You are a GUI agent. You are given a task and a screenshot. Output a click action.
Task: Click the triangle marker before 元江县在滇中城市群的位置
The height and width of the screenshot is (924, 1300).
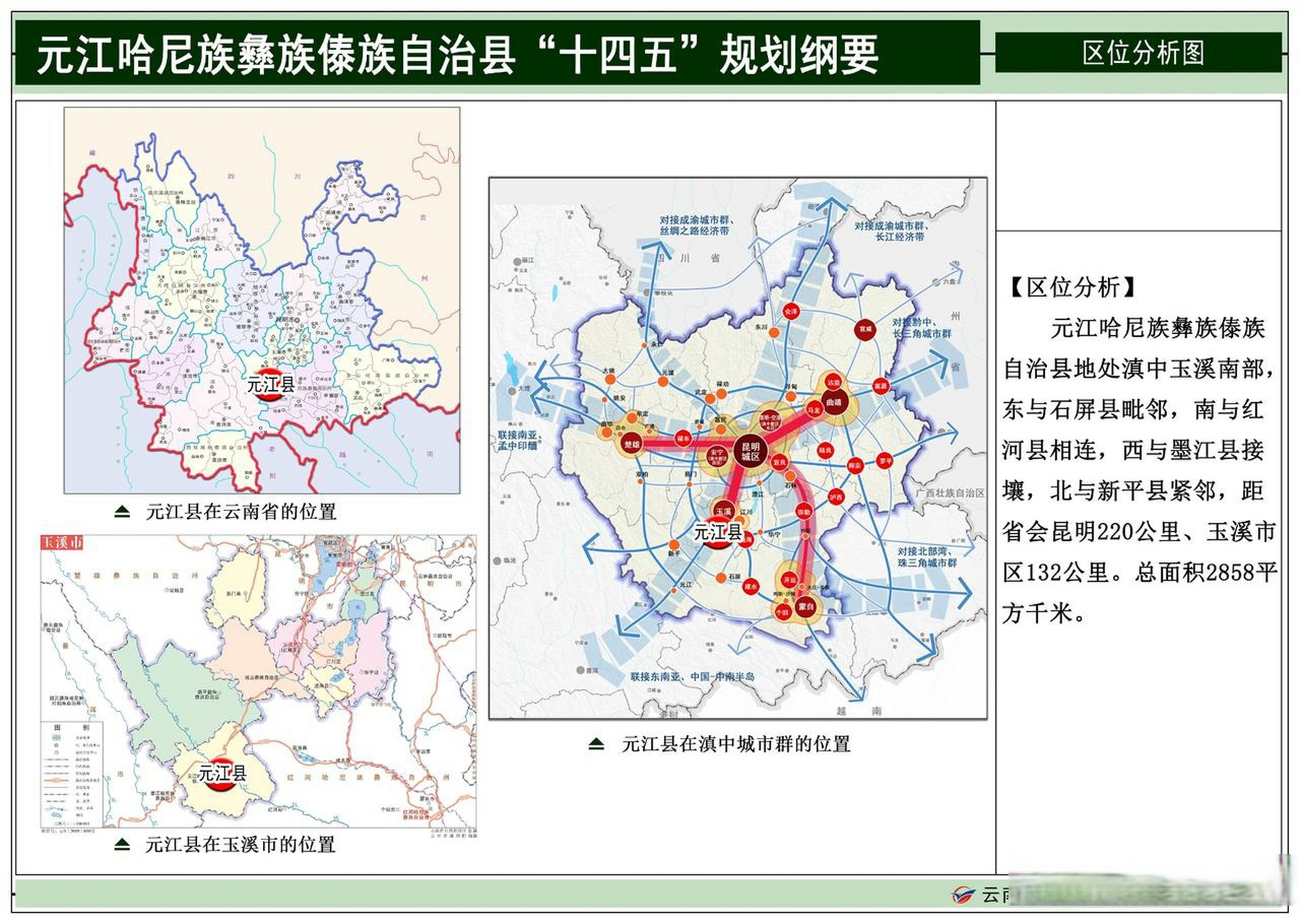(597, 744)
